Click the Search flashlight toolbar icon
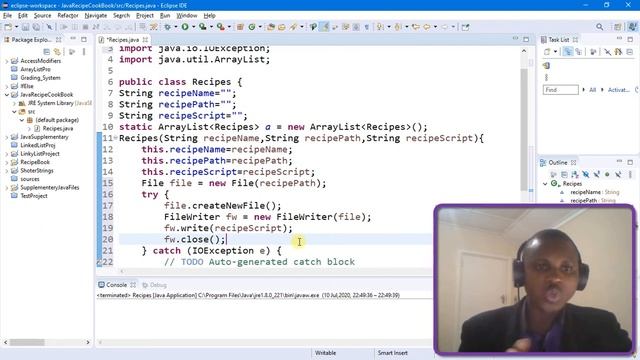This screenshot has width=640, height=360. pyautogui.click(x=293, y=27)
